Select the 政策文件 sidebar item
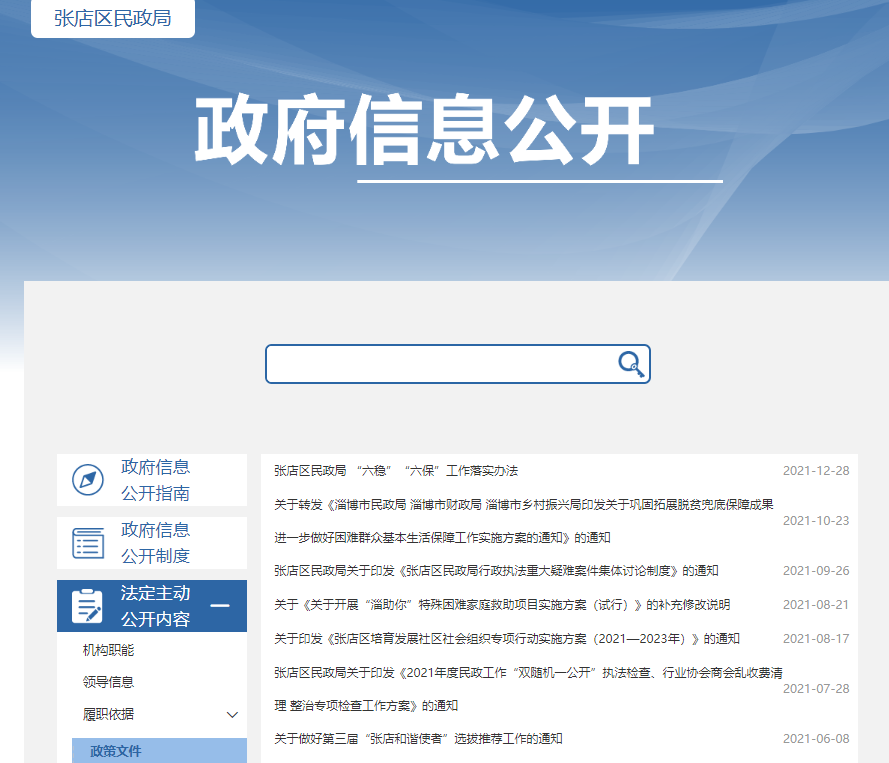Screen dimensions: 889x763 pos(116,751)
